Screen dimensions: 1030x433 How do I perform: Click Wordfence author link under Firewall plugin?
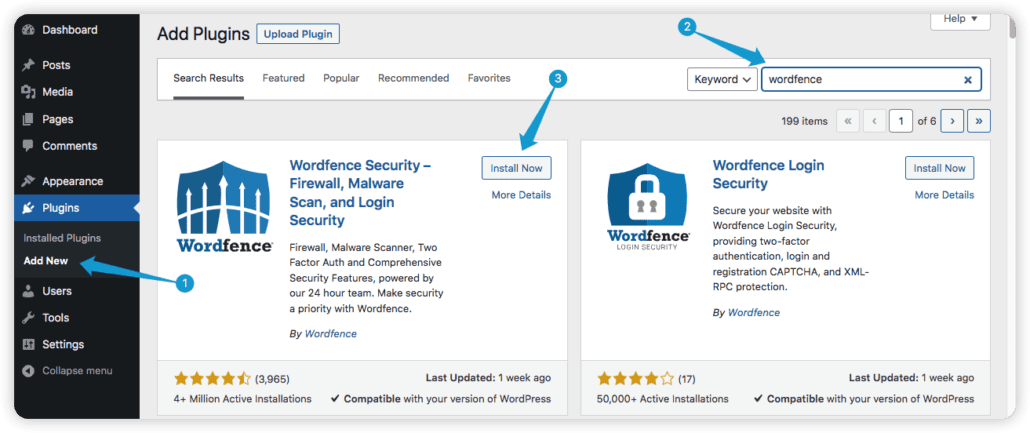330,334
